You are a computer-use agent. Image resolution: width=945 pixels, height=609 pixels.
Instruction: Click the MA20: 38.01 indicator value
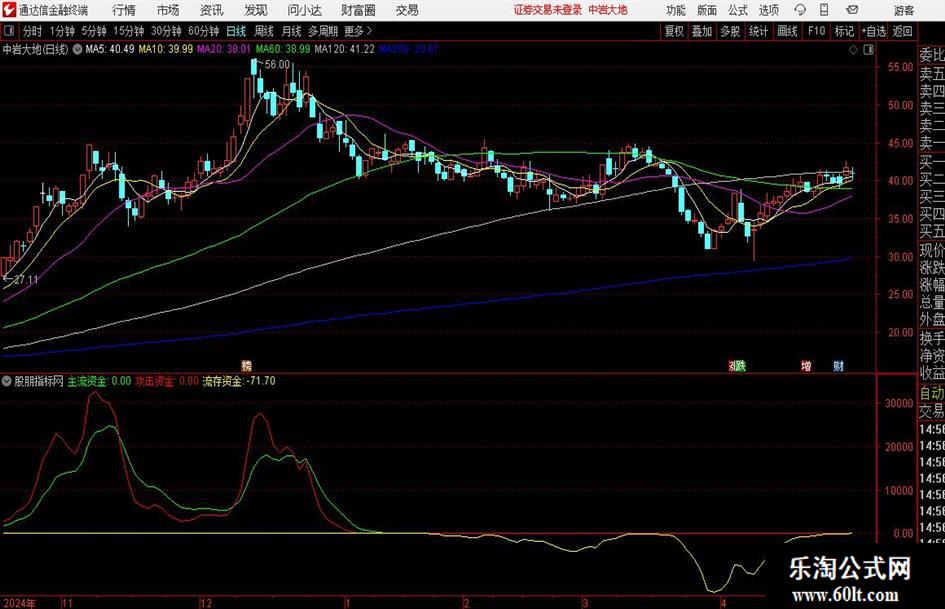click(224, 49)
